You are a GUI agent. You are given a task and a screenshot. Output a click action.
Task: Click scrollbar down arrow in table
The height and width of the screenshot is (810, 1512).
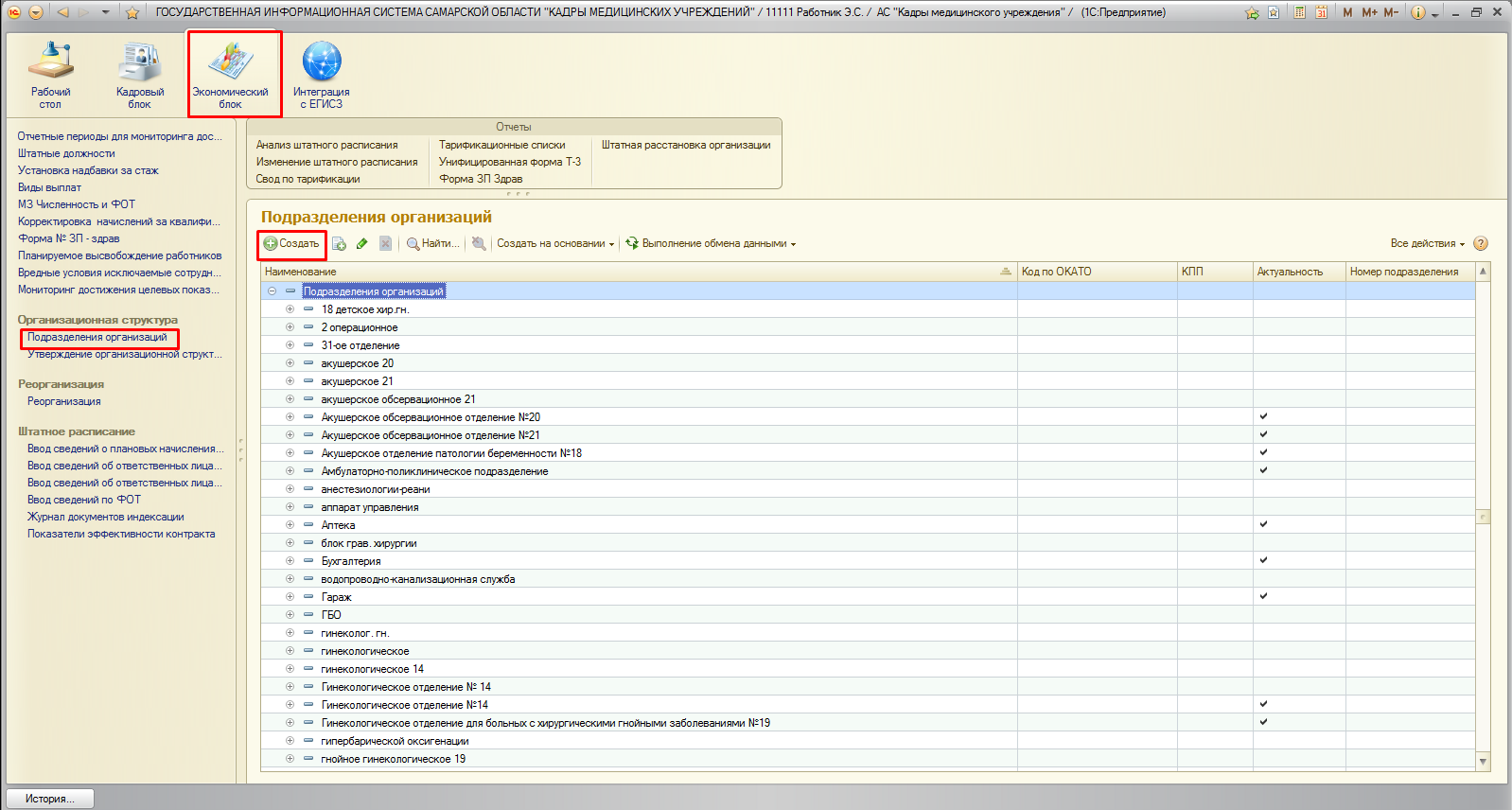1483,761
